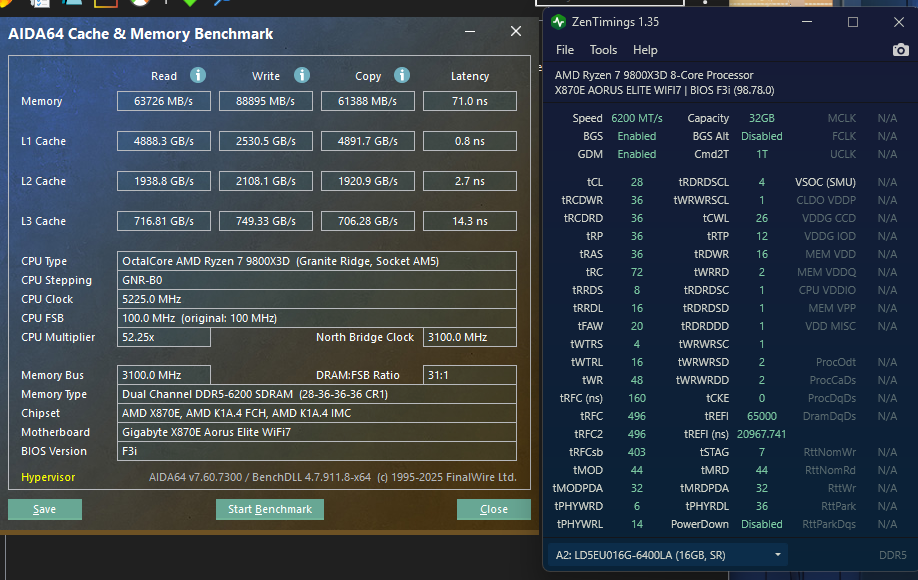Click the Close button in AIDA64
918x580 pixels.
[494, 509]
